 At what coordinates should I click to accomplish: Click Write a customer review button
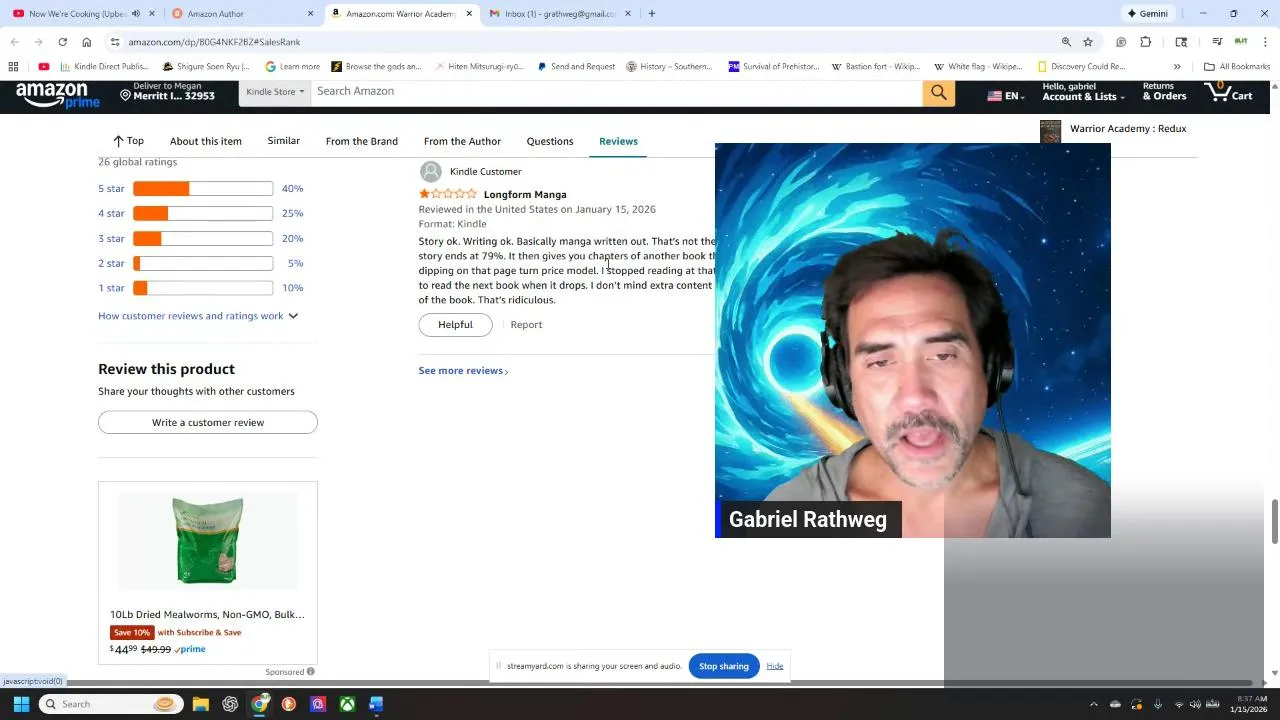click(208, 423)
